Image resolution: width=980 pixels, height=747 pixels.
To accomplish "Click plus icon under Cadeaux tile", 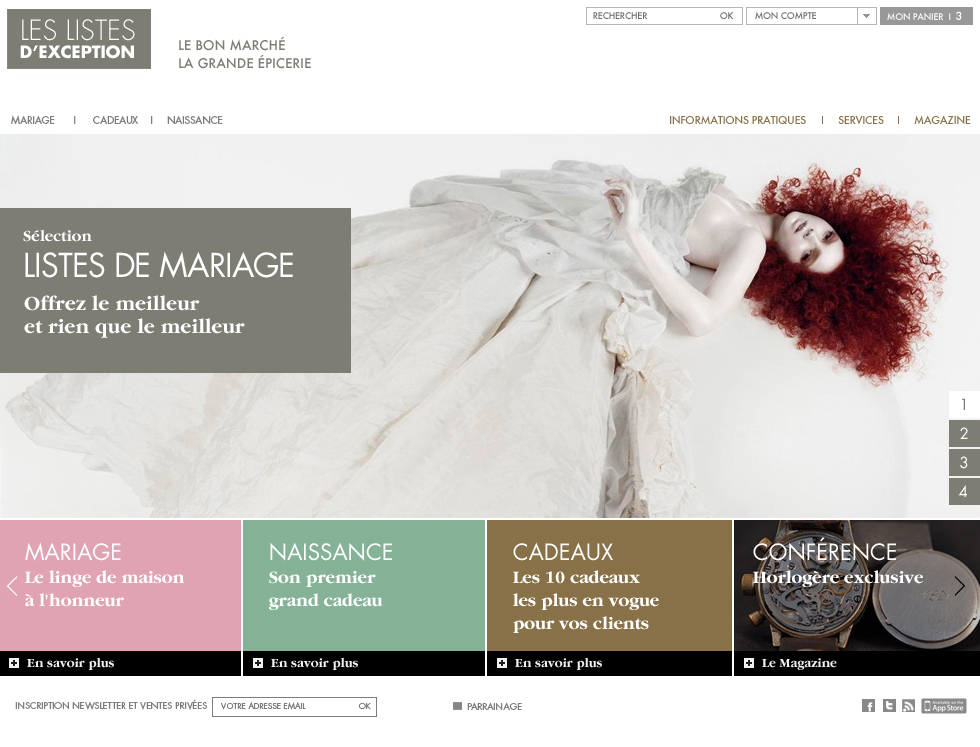I will click(x=501, y=663).
